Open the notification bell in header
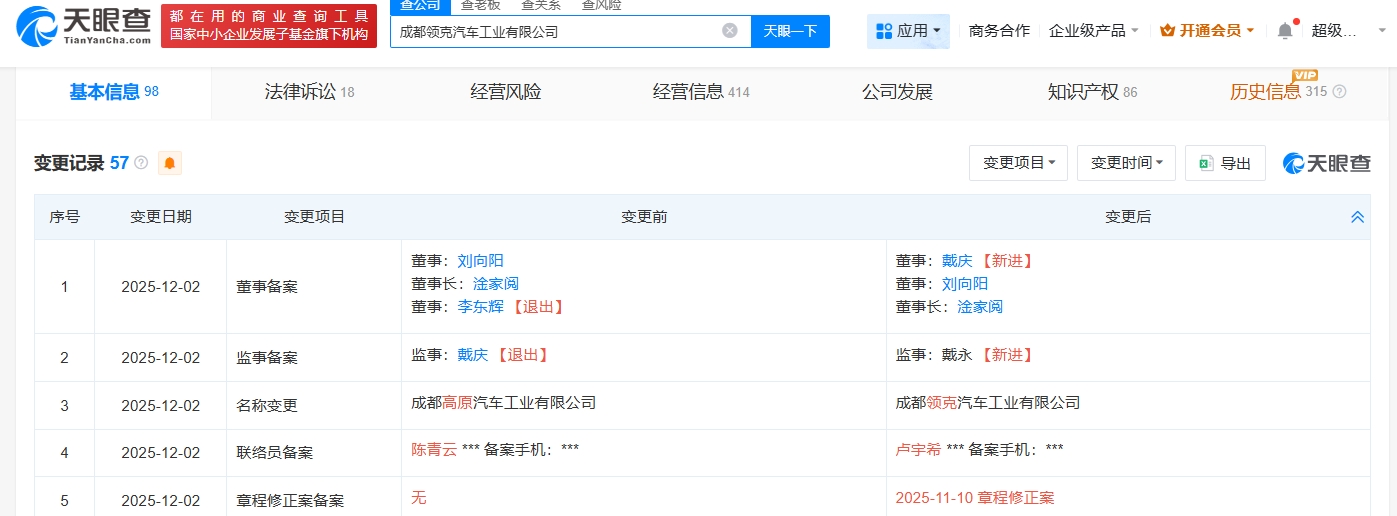This screenshot has width=1397, height=516. [x=1285, y=31]
